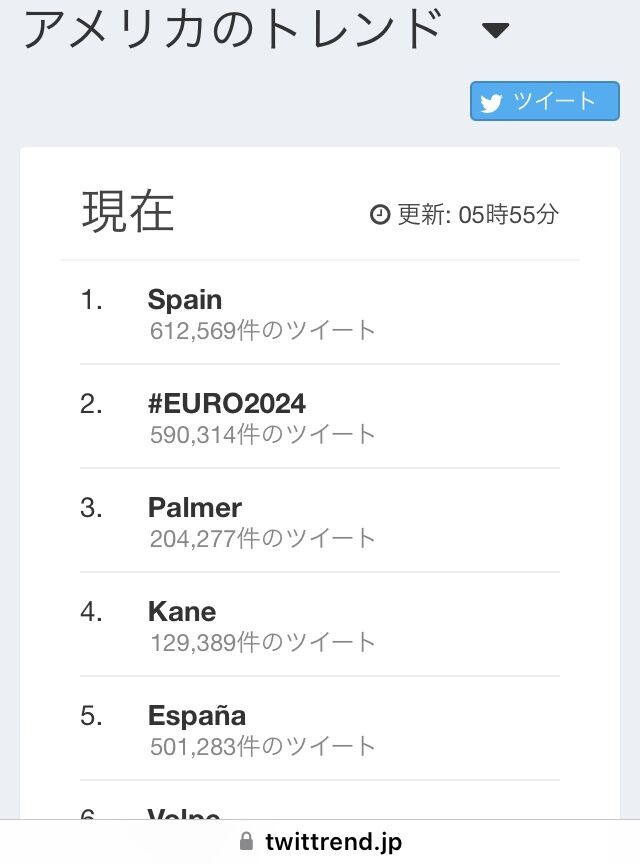Click the 612,569件のツイート count
640x864 pixels.
[x=263, y=330]
